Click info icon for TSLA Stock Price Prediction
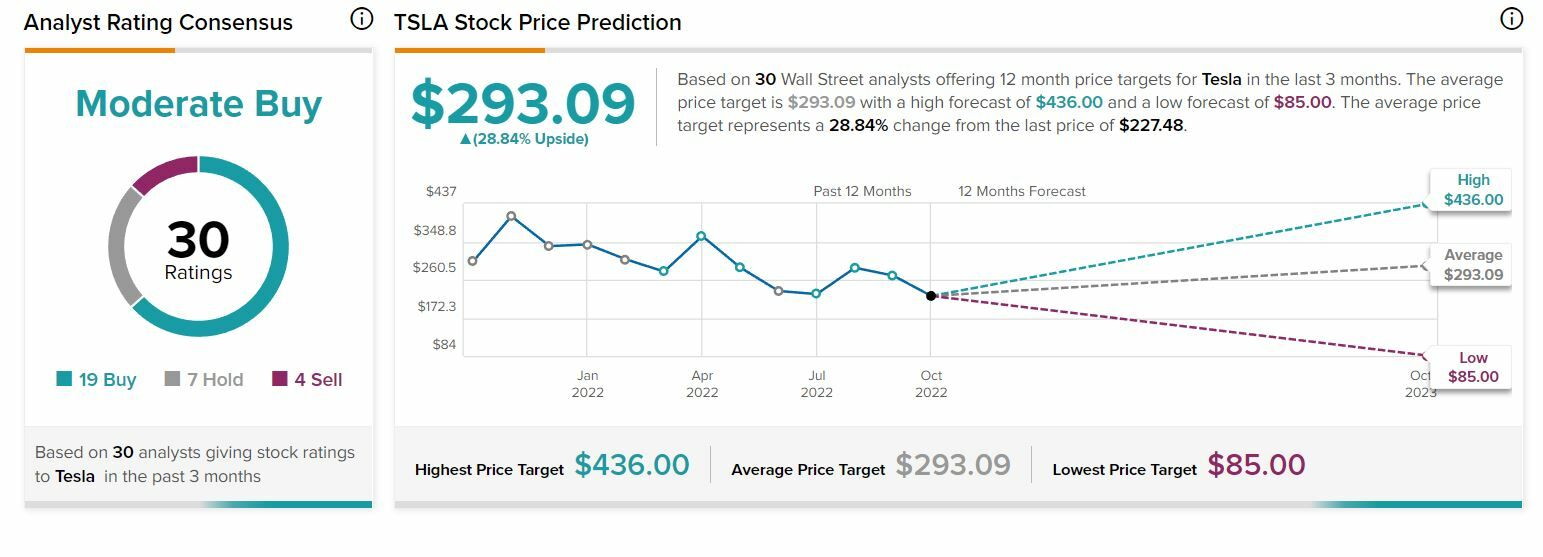The height and width of the screenshot is (557, 1543). coord(1511,19)
